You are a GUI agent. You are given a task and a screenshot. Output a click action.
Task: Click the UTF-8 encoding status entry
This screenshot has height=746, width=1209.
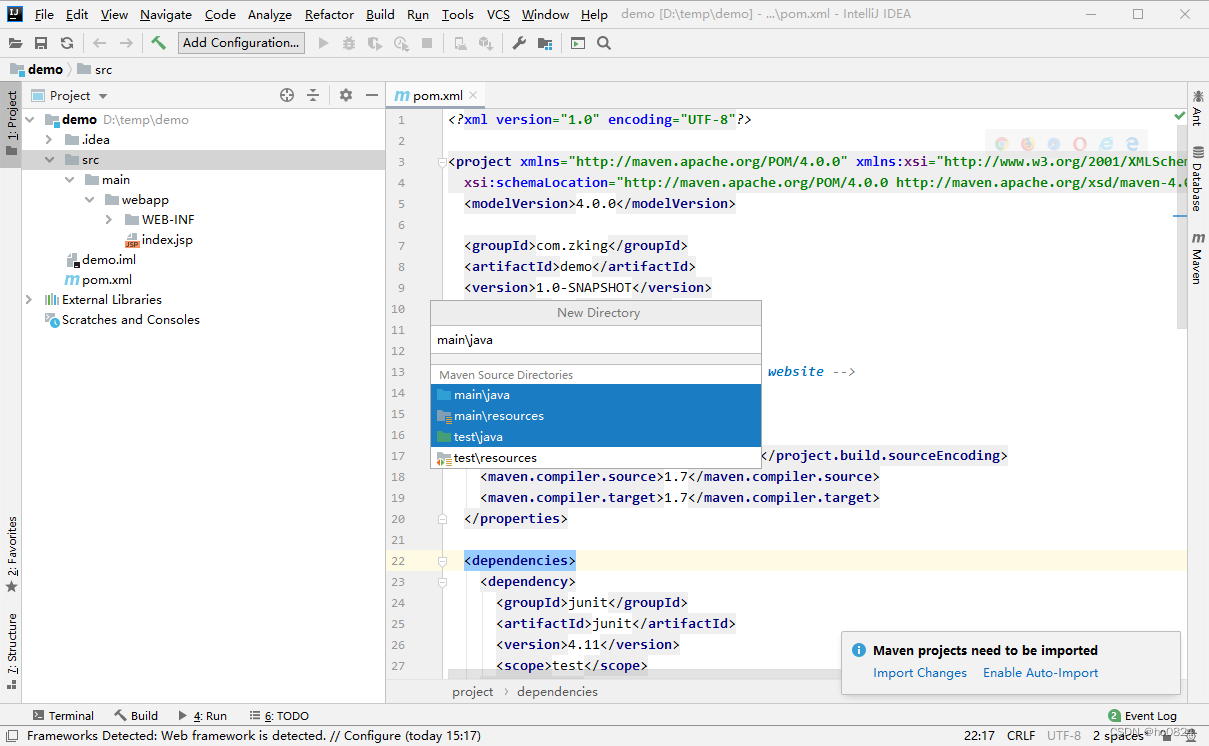[x=1063, y=736]
